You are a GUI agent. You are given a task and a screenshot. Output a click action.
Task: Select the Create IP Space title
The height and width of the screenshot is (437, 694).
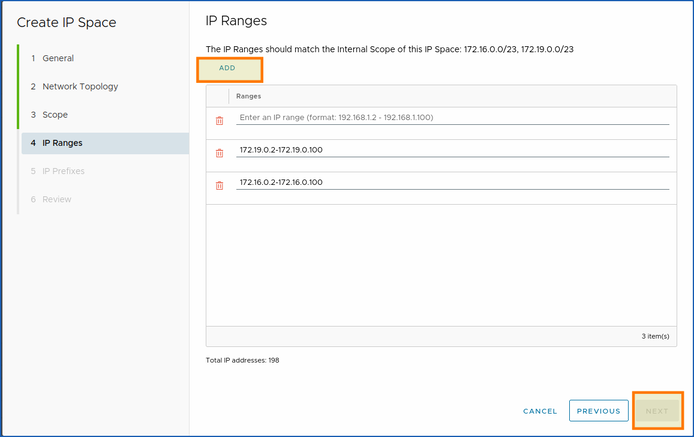[x=66, y=23]
